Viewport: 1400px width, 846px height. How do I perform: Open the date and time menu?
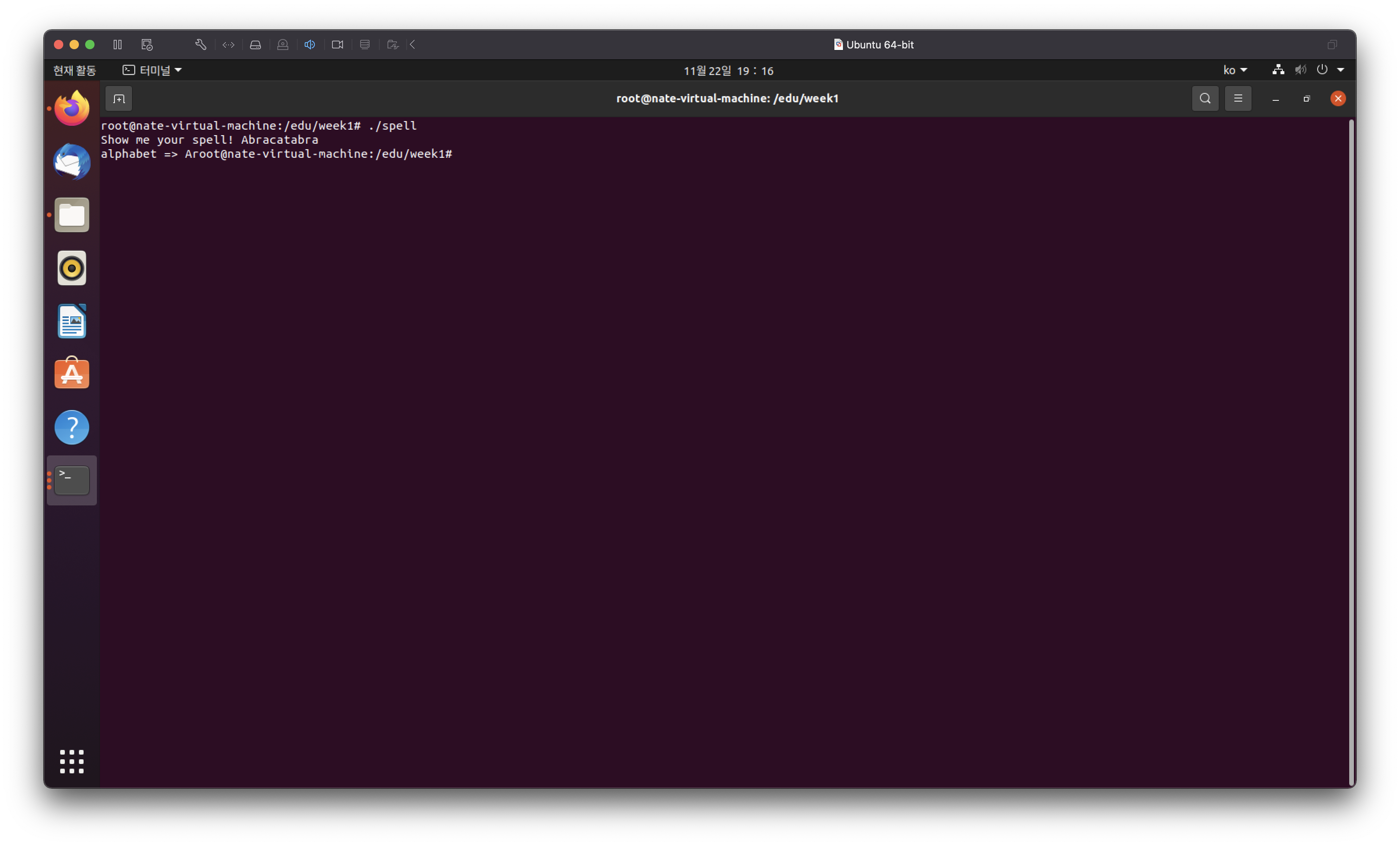(x=728, y=70)
